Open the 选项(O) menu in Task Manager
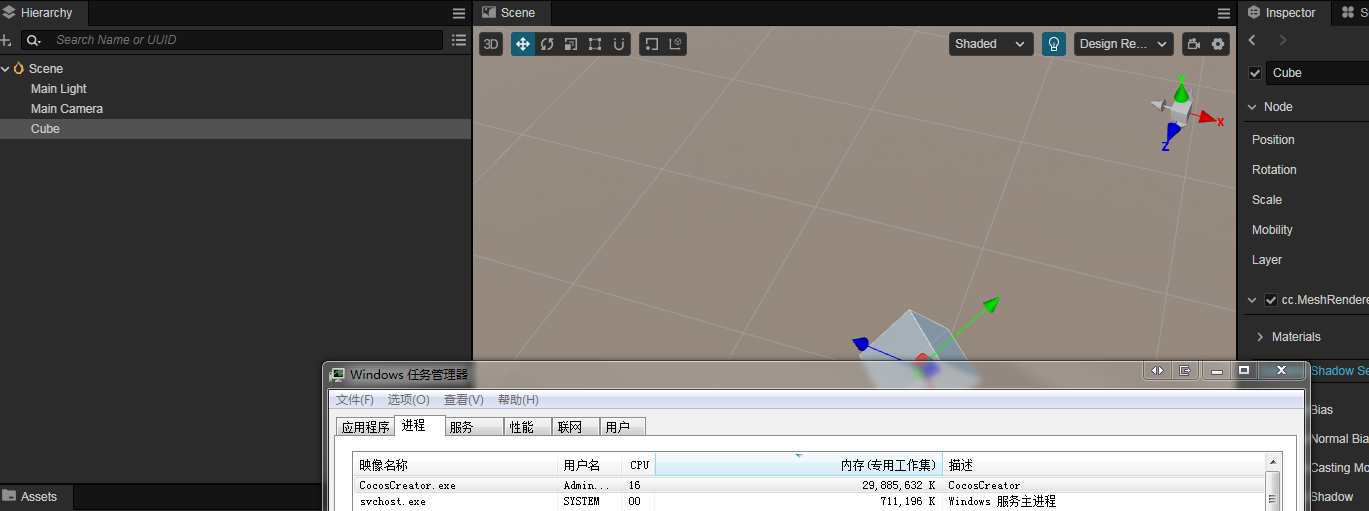The image size is (1369, 511). pyautogui.click(x=408, y=400)
